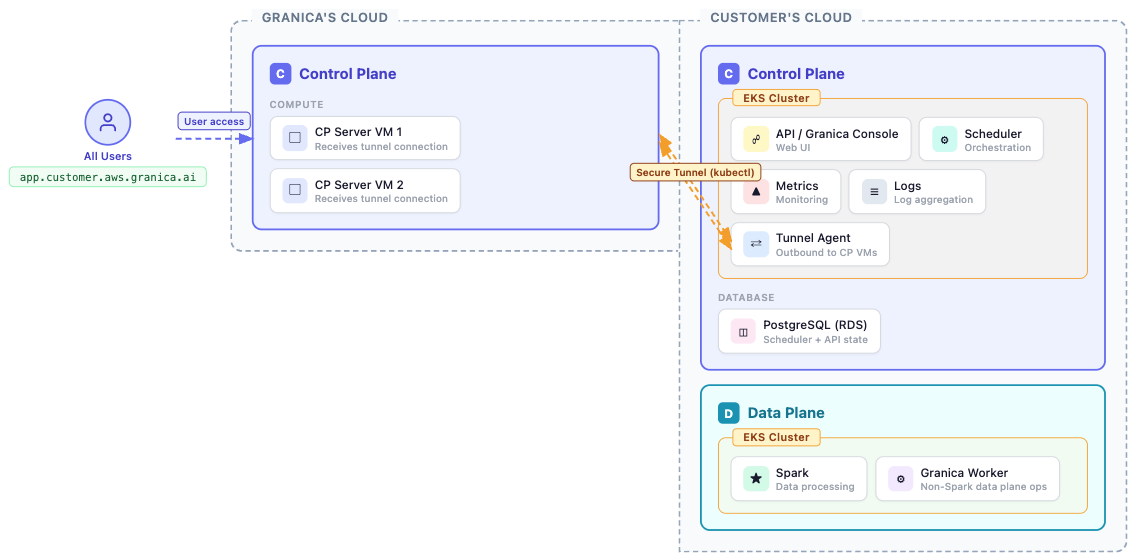
Task: Click the GRANICA'S CLOUD heading
Action: tap(324, 17)
